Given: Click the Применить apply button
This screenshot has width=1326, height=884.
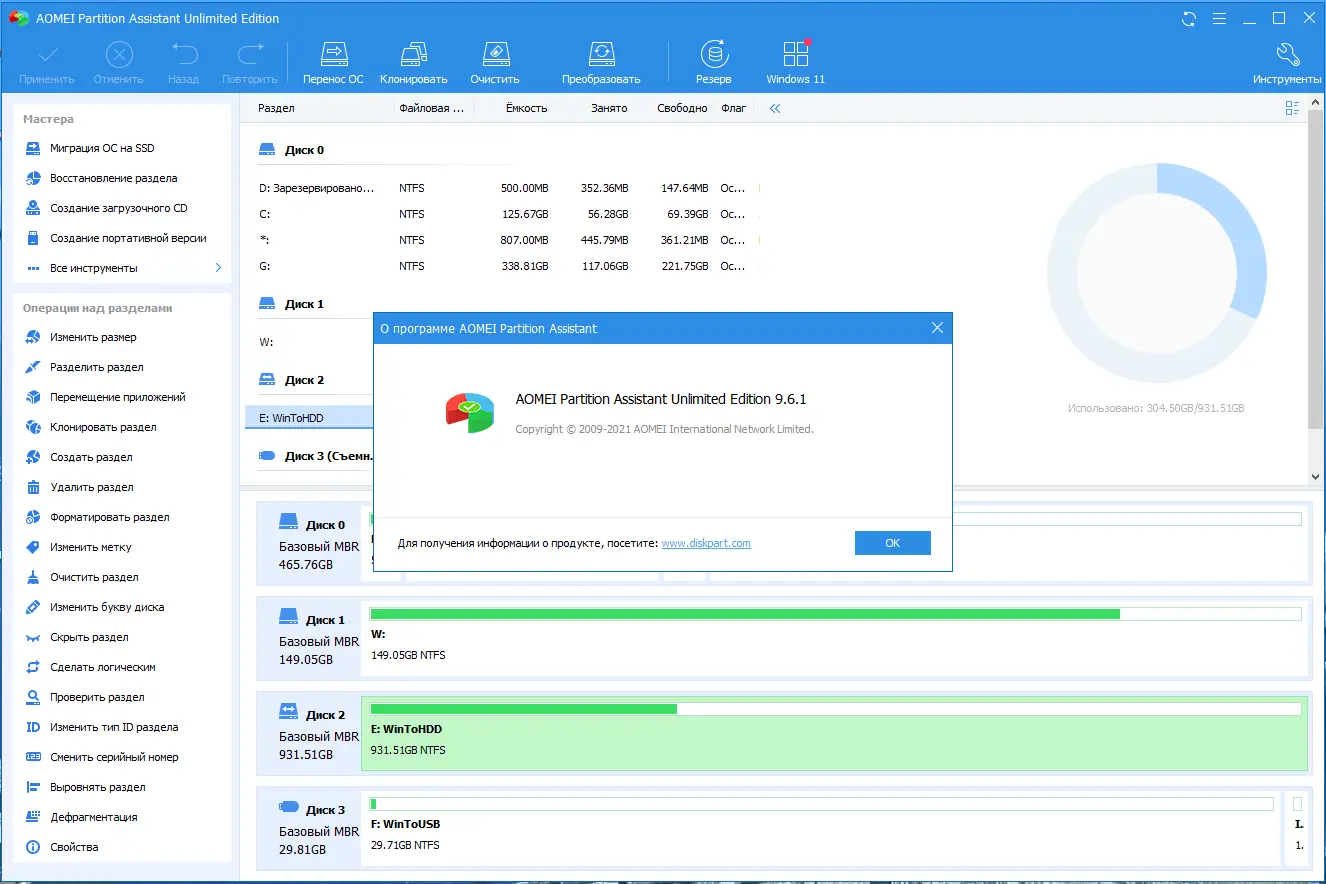Looking at the screenshot, I should coord(45,60).
